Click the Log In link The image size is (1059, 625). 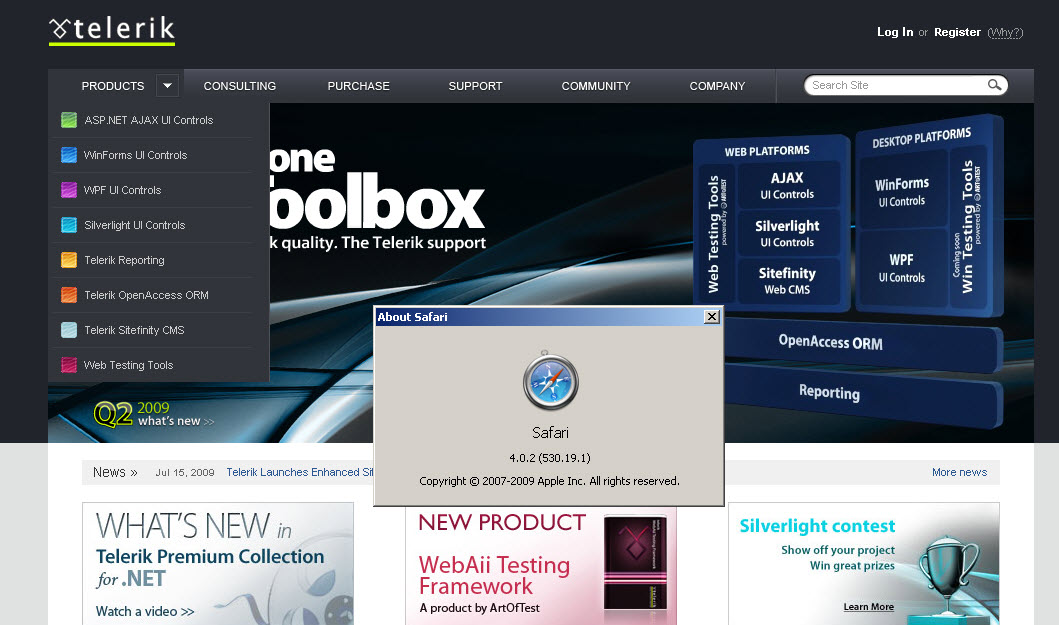point(895,32)
